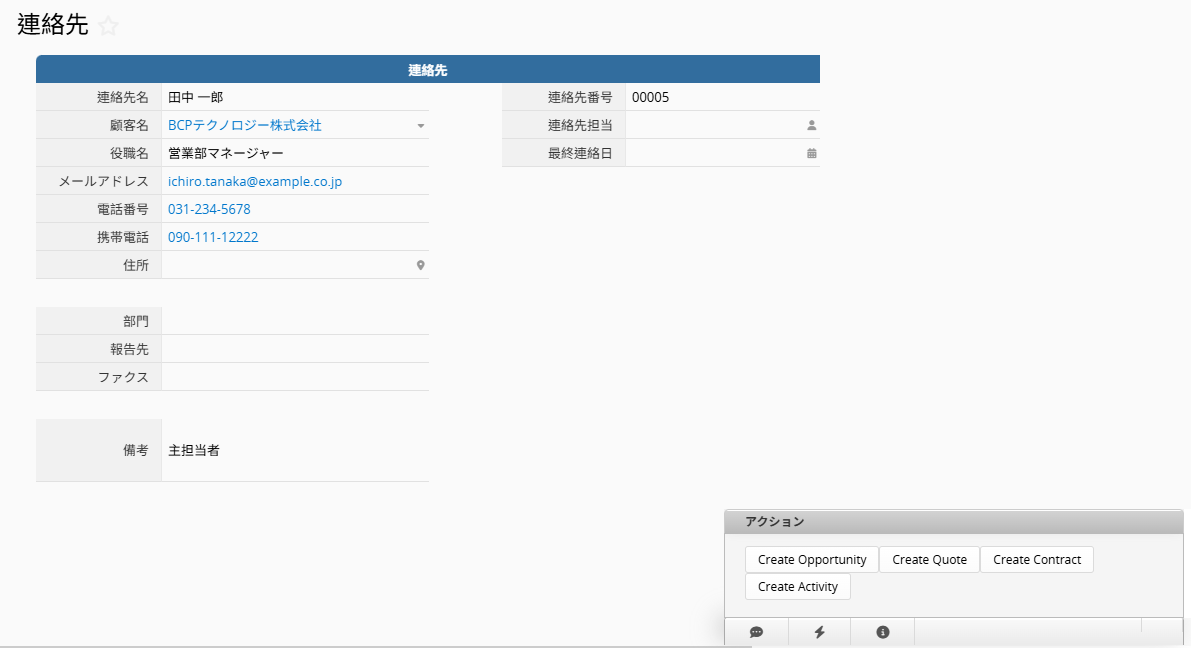Click the map pin icon in 住所 field
The image size is (1191, 648).
coord(421,265)
